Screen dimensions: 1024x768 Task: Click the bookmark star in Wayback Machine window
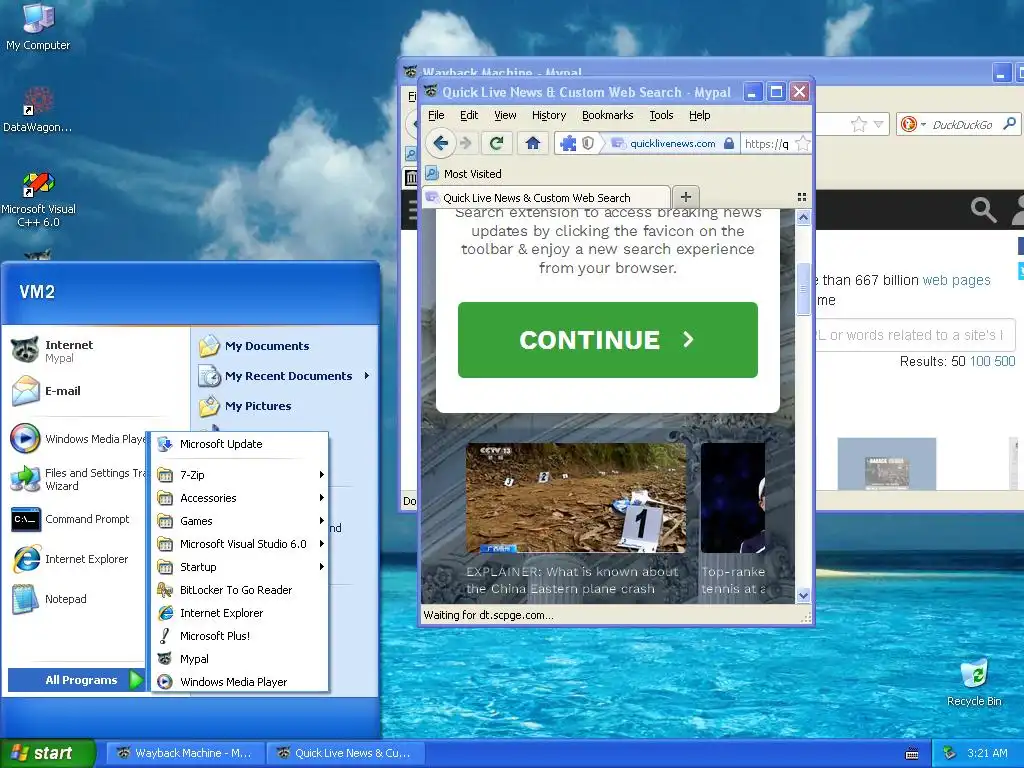tap(859, 123)
